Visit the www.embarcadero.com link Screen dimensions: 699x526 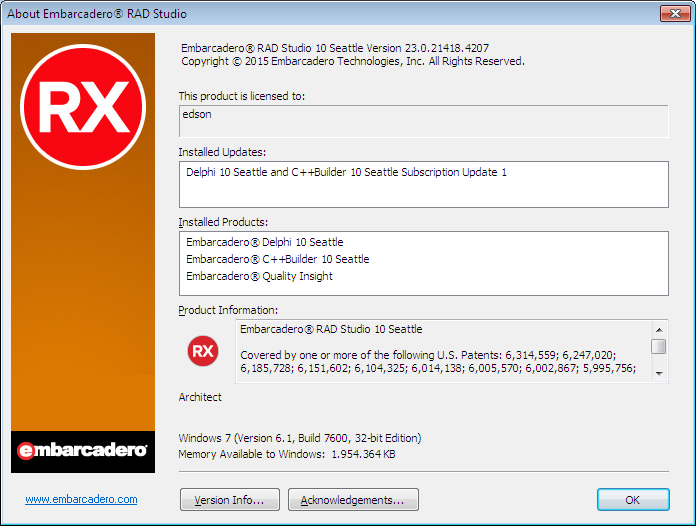[81, 499]
